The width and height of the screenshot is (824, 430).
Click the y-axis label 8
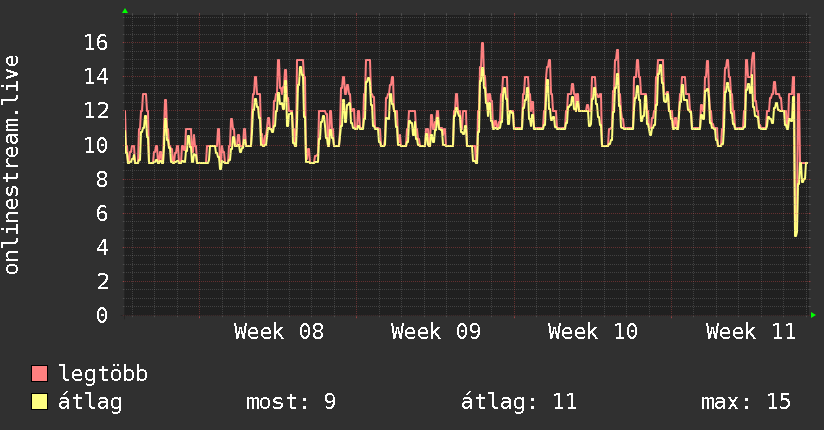(102, 179)
